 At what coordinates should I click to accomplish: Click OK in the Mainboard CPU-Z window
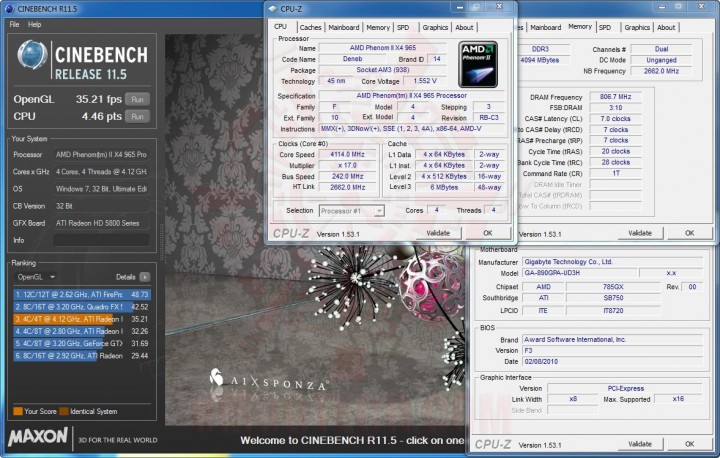point(690,444)
